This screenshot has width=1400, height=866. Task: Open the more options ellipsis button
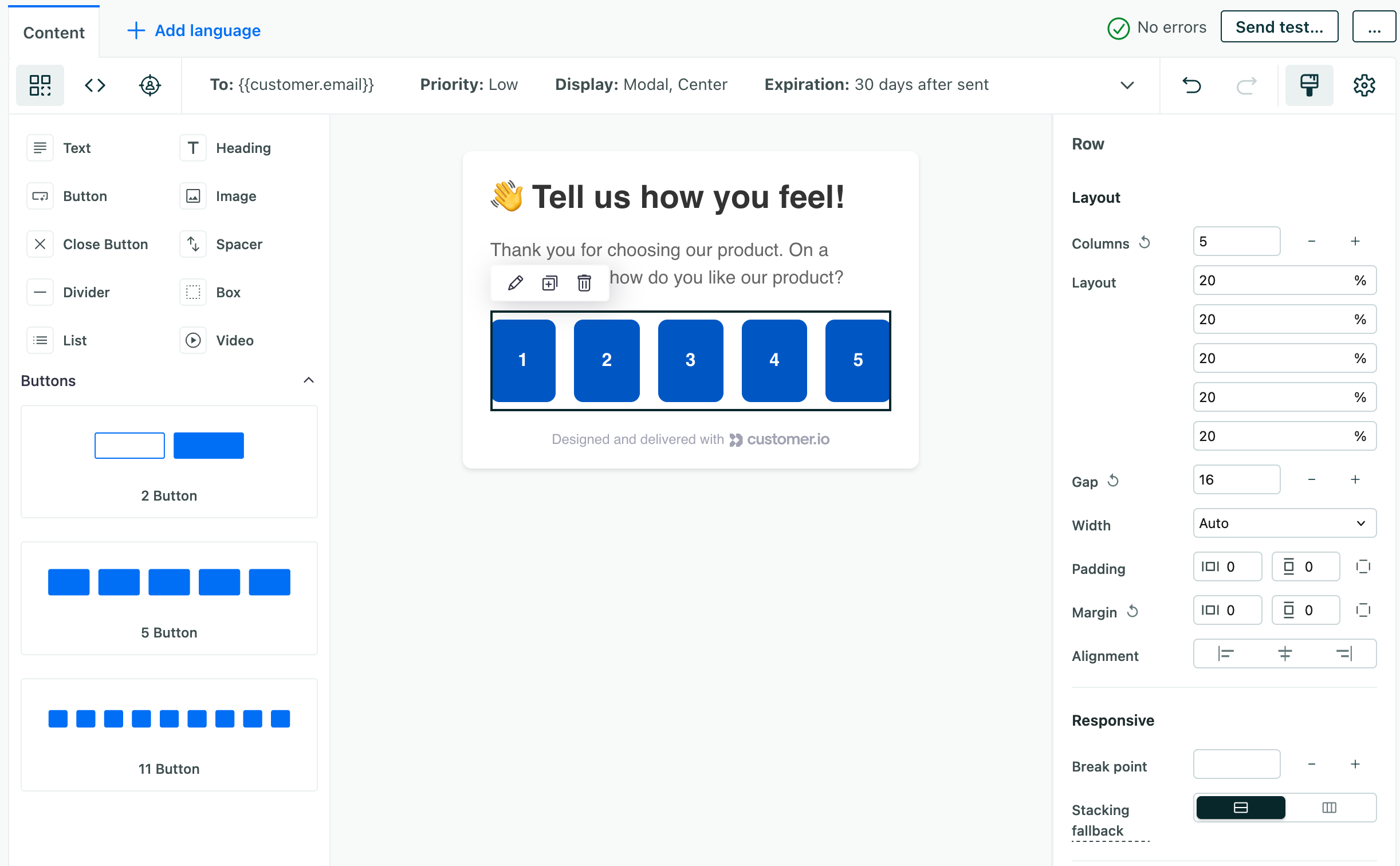(x=1374, y=27)
